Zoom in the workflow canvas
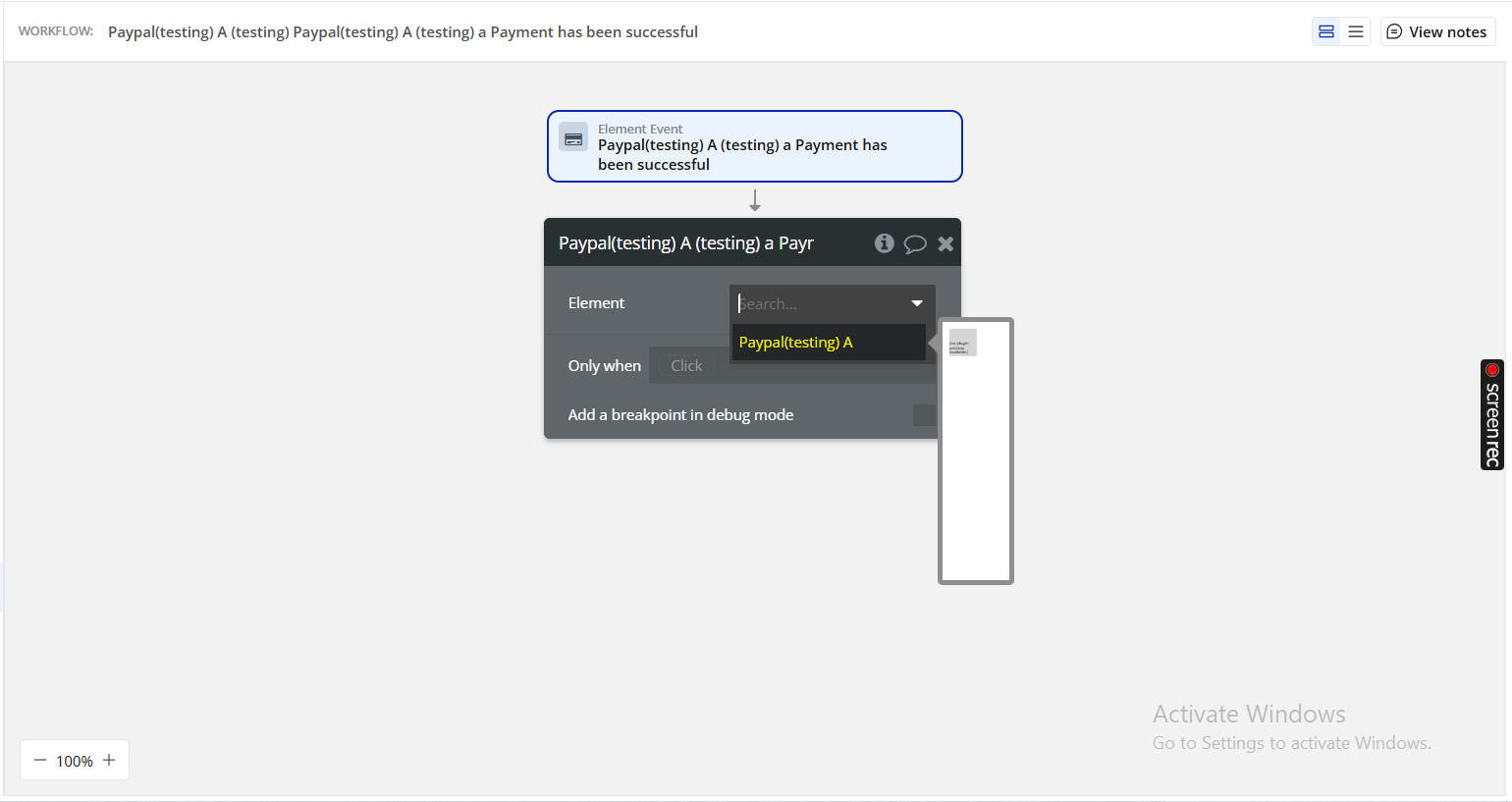 pos(109,761)
